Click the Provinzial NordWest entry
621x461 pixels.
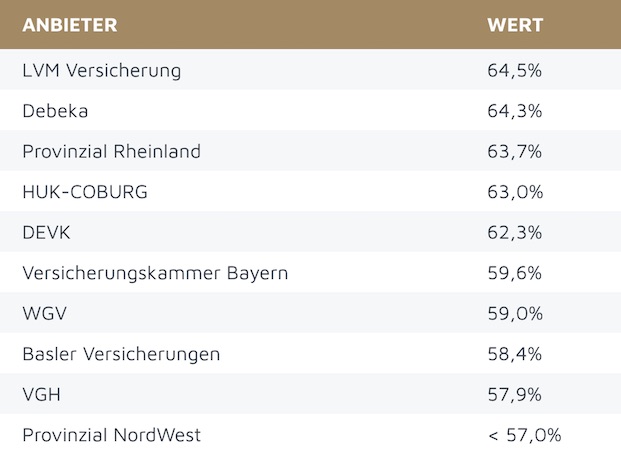pos(111,435)
